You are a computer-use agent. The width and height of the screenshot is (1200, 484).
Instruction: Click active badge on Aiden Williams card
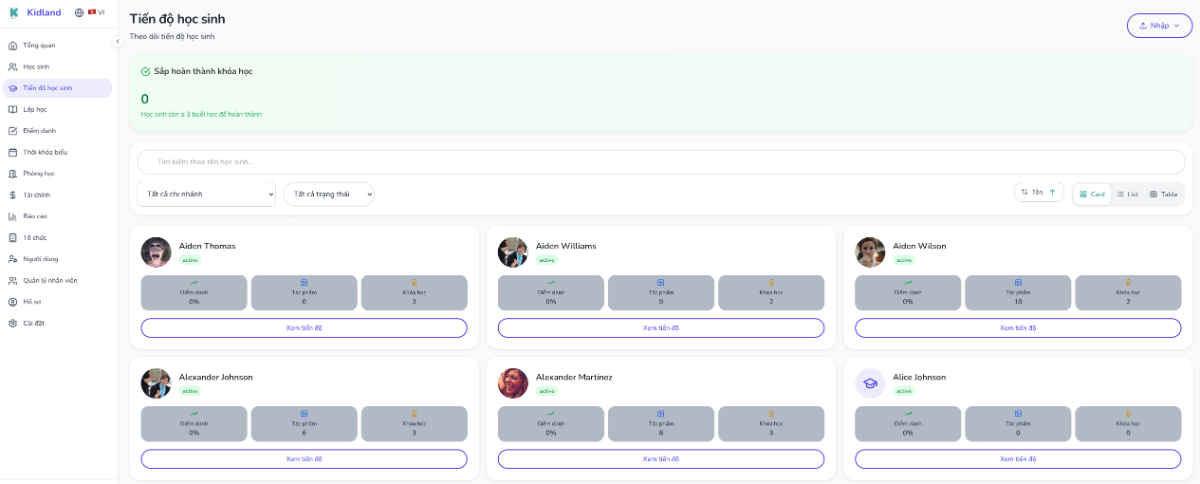547,260
